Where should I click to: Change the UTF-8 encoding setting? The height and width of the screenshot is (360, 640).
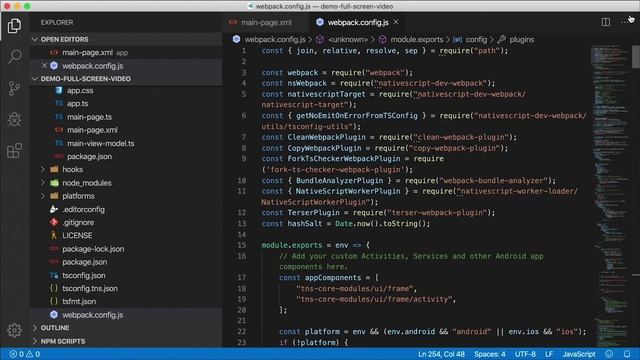525,354
